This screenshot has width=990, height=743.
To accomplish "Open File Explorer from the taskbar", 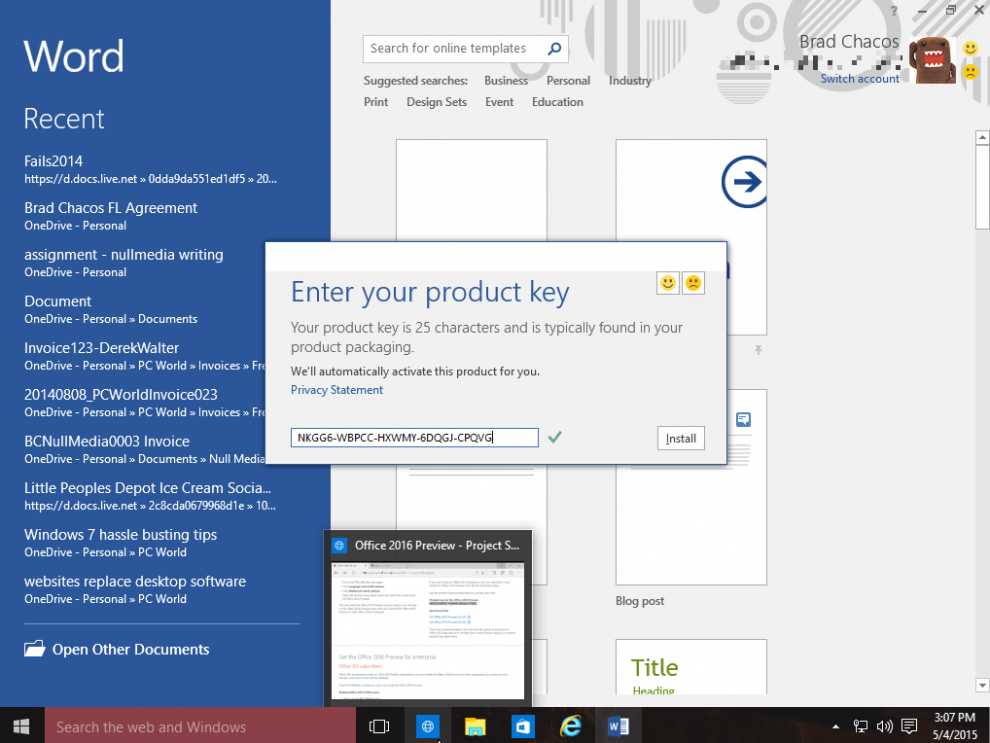I will (475, 727).
